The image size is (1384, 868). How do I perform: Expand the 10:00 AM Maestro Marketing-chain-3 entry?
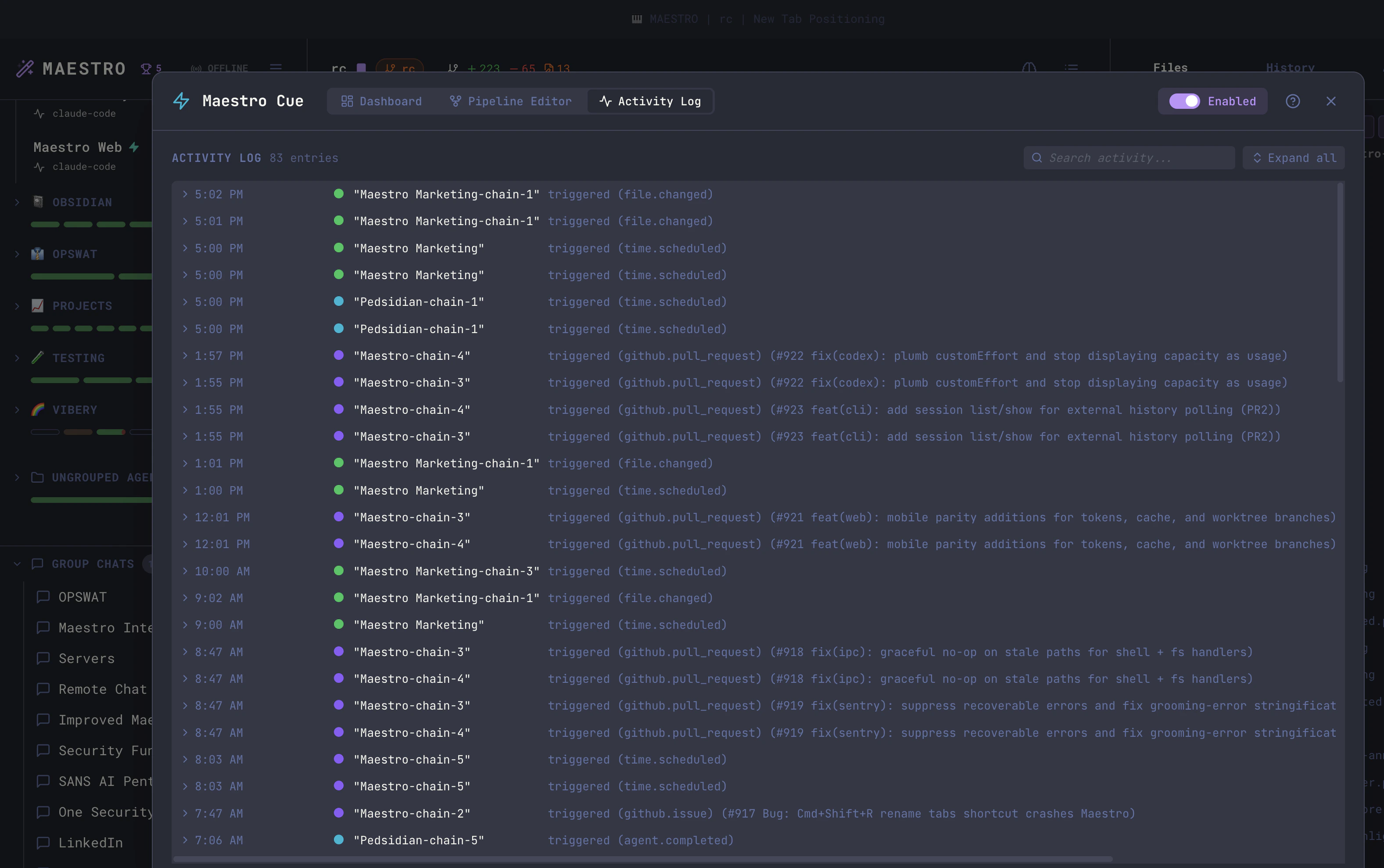point(185,570)
